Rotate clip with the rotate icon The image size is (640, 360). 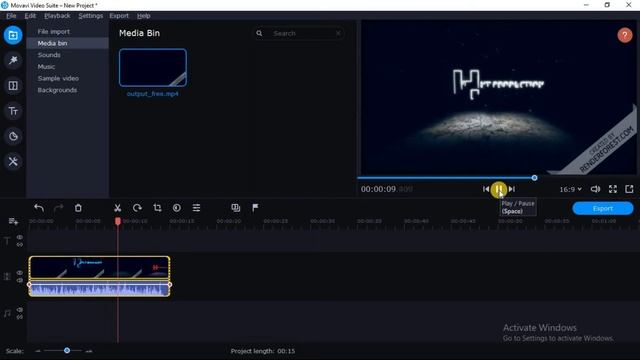[137, 208]
